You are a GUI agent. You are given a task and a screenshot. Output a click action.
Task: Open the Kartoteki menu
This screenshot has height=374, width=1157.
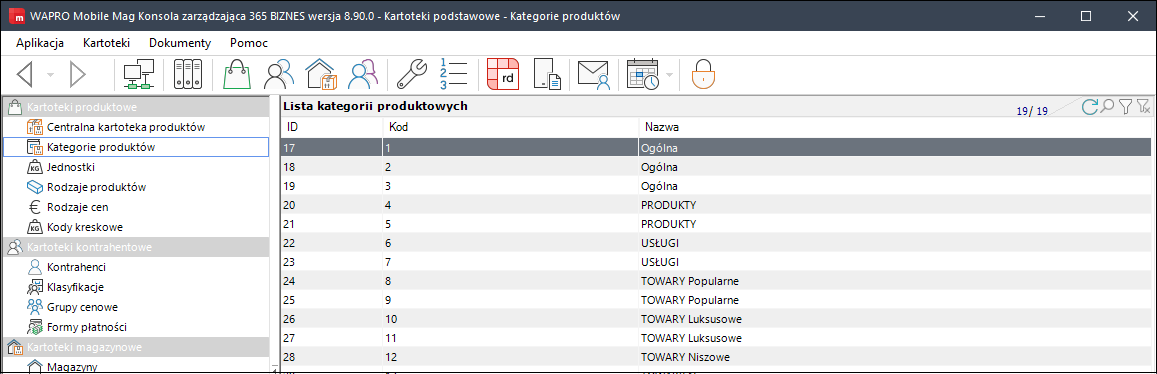(106, 43)
